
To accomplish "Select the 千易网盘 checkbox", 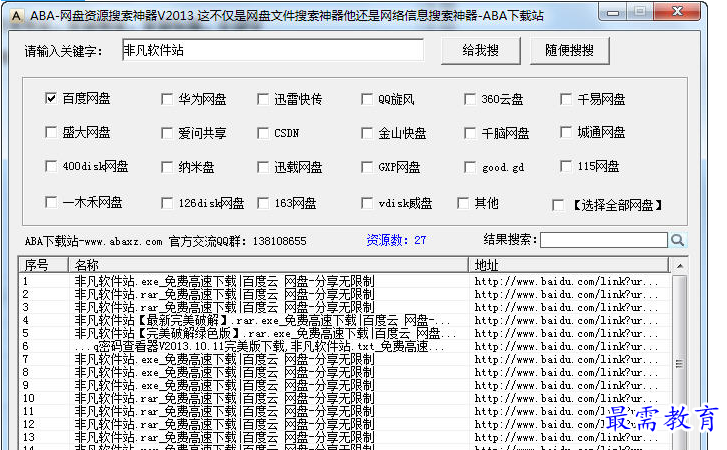I will tap(566, 99).
